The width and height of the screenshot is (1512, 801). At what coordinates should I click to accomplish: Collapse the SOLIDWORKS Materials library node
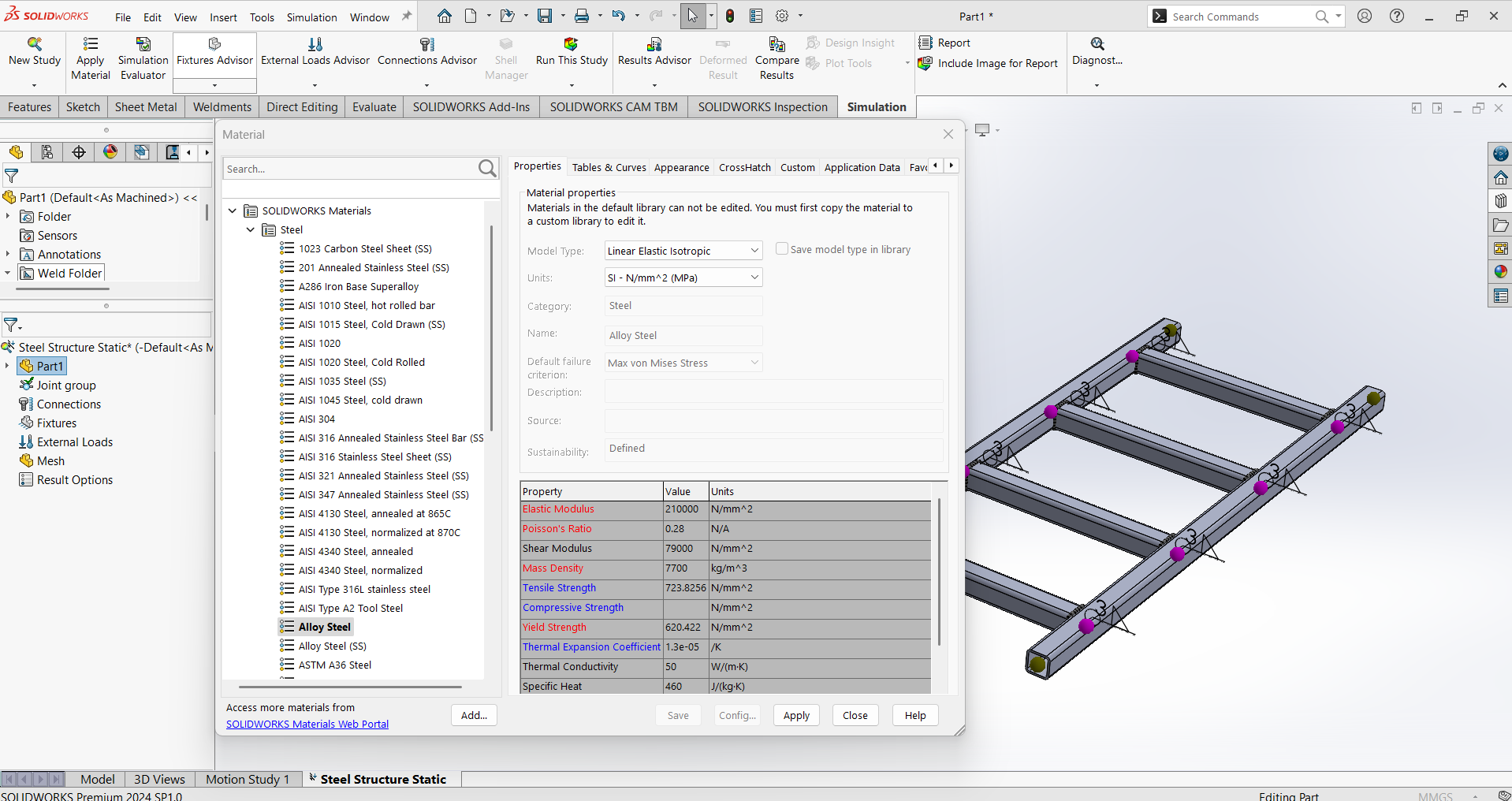[x=233, y=210]
